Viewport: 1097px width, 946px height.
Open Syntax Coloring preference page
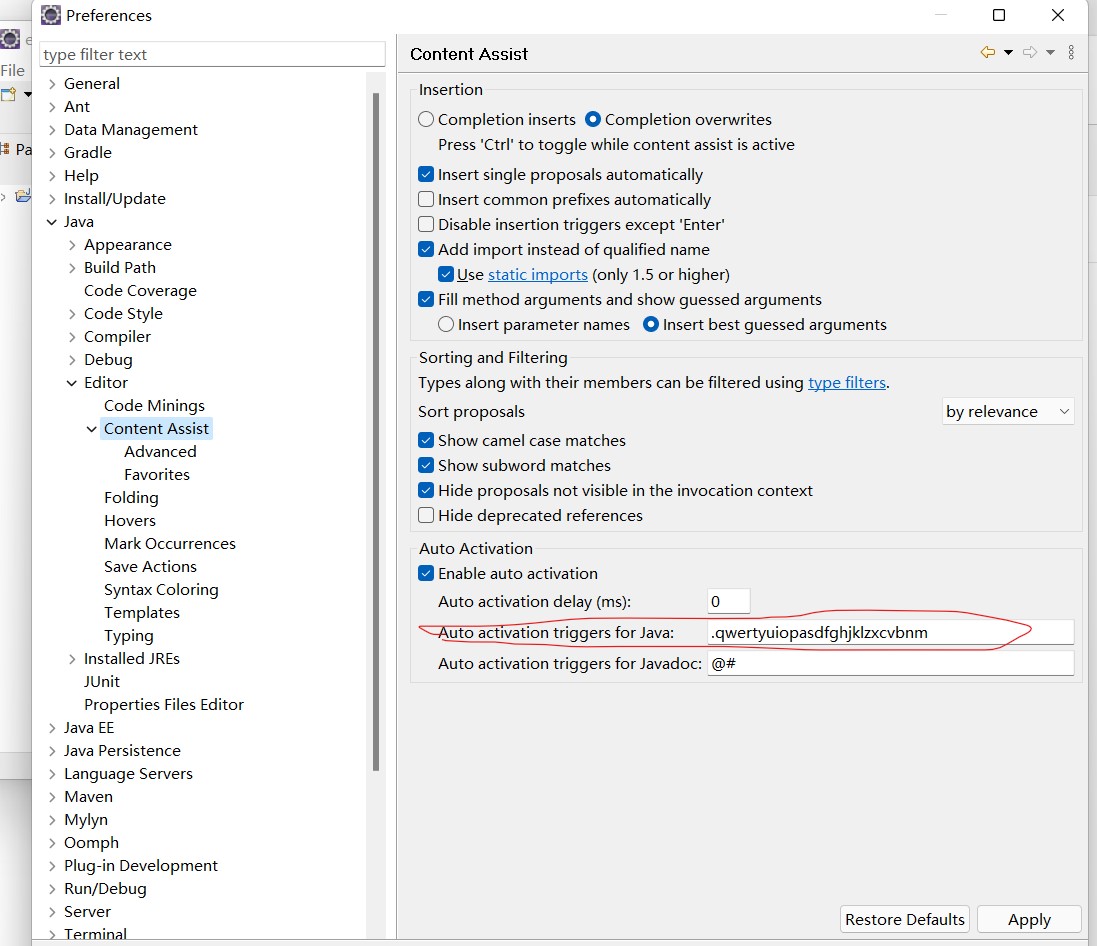[161, 590]
